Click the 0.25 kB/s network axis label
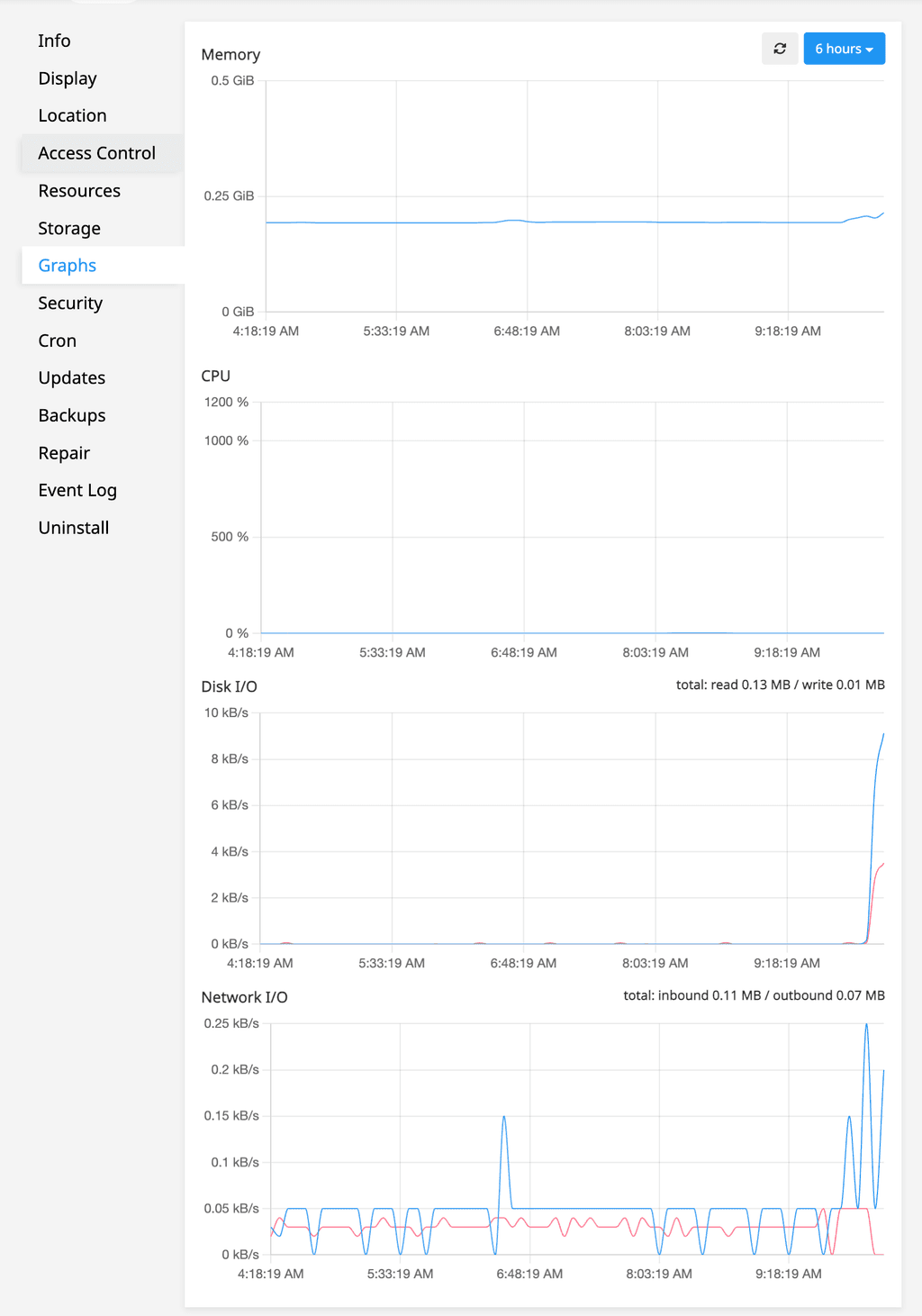This screenshot has width=922, height=1316. (x=231, y=1023)
